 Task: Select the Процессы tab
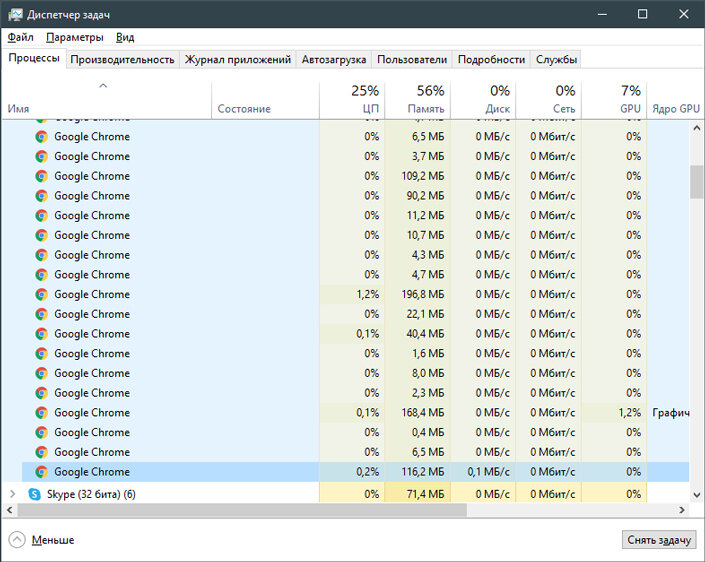(34, 58)
